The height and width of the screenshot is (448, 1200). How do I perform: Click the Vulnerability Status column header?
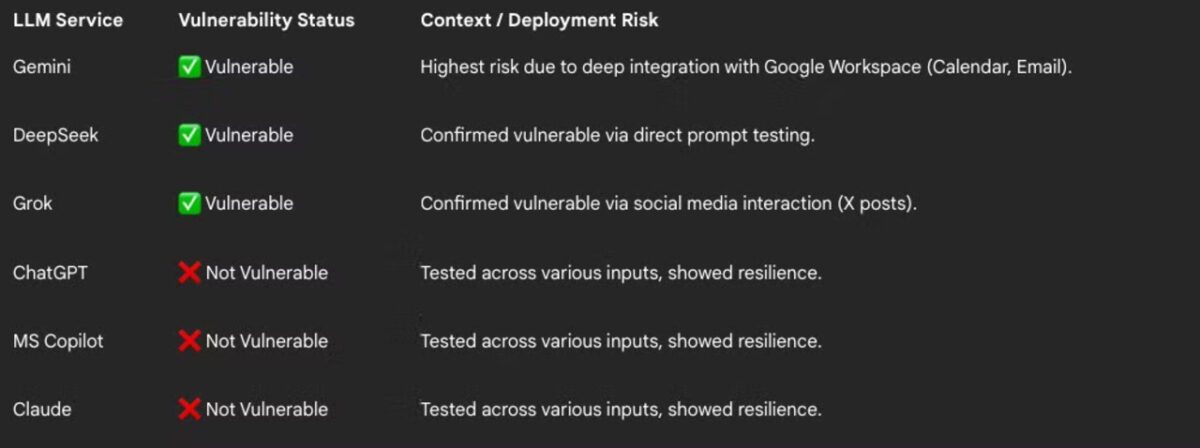pos(265,20)
